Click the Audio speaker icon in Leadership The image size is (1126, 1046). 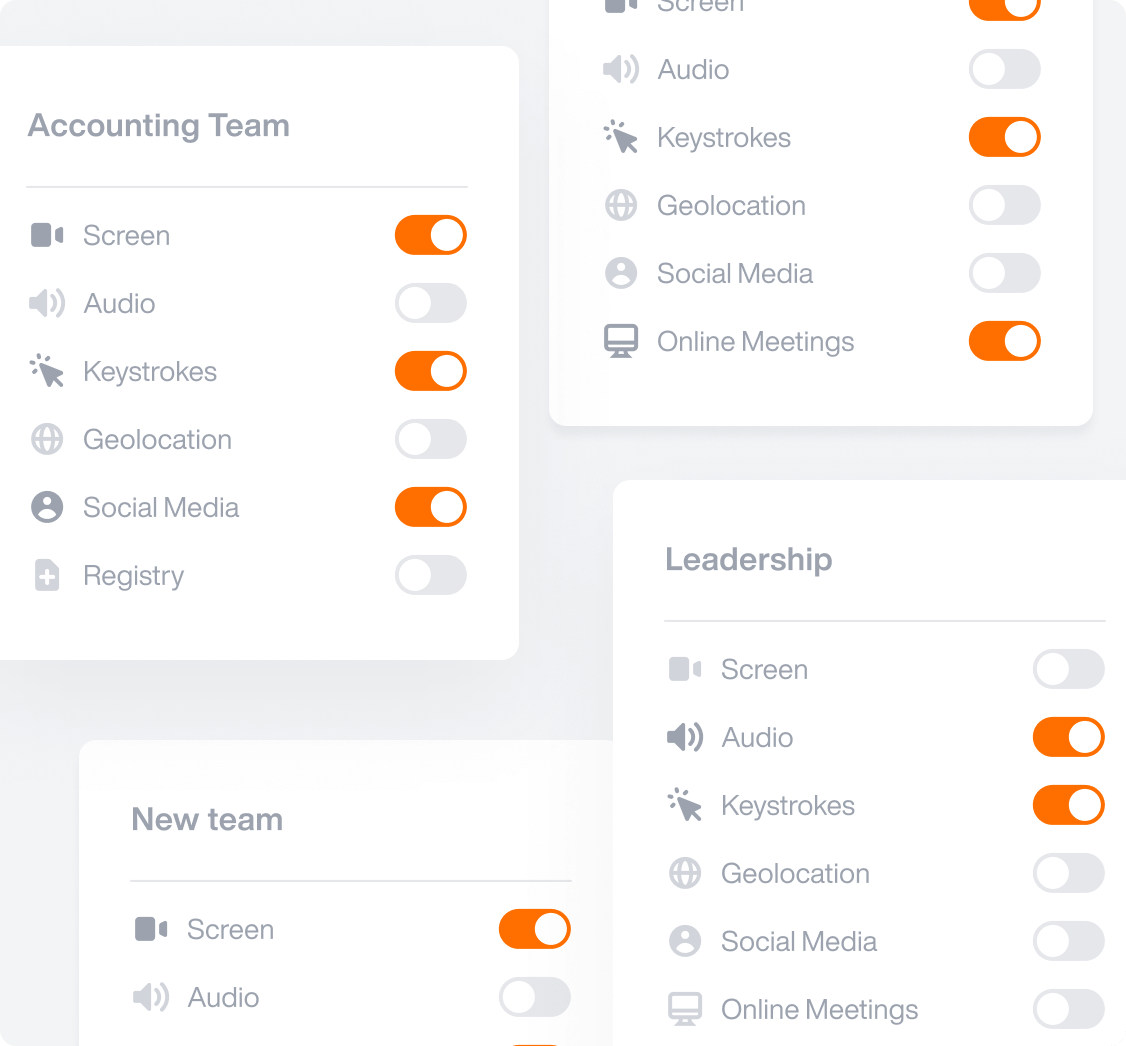click(x=685, y=737)
